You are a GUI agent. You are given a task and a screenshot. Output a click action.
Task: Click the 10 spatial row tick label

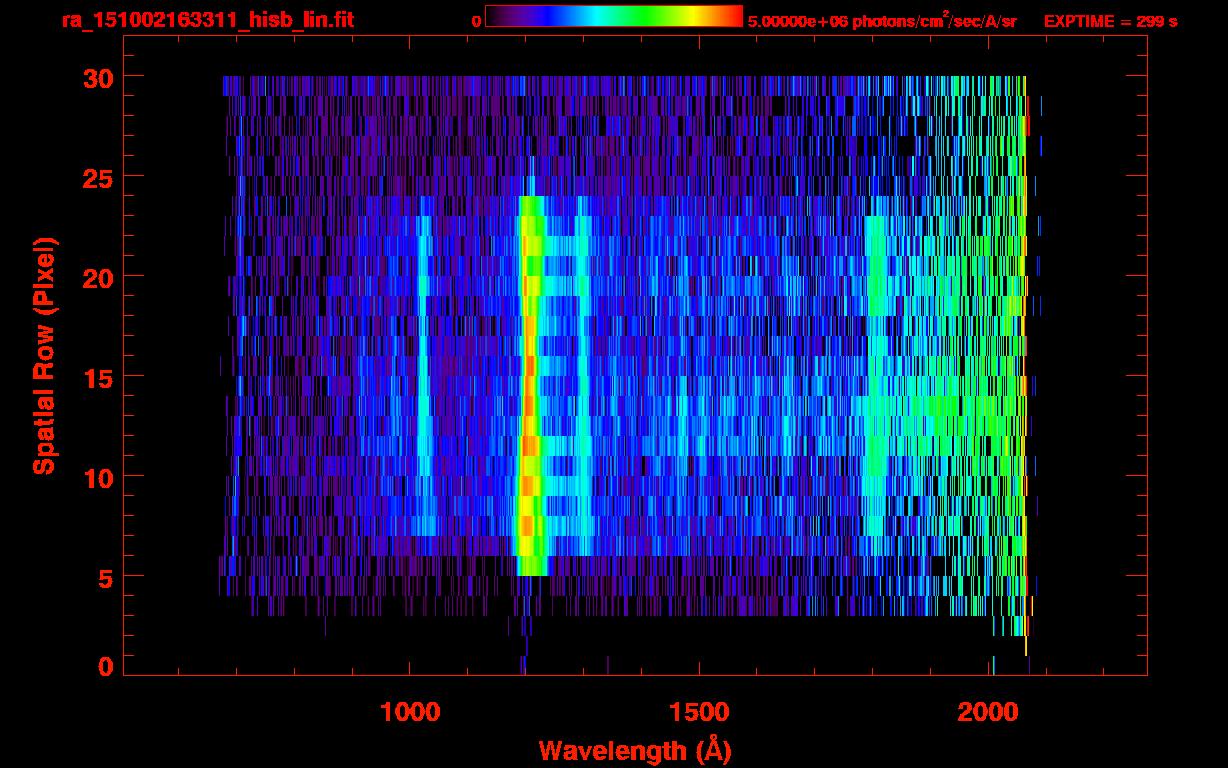pyautogui.click(x=98, y=477)
